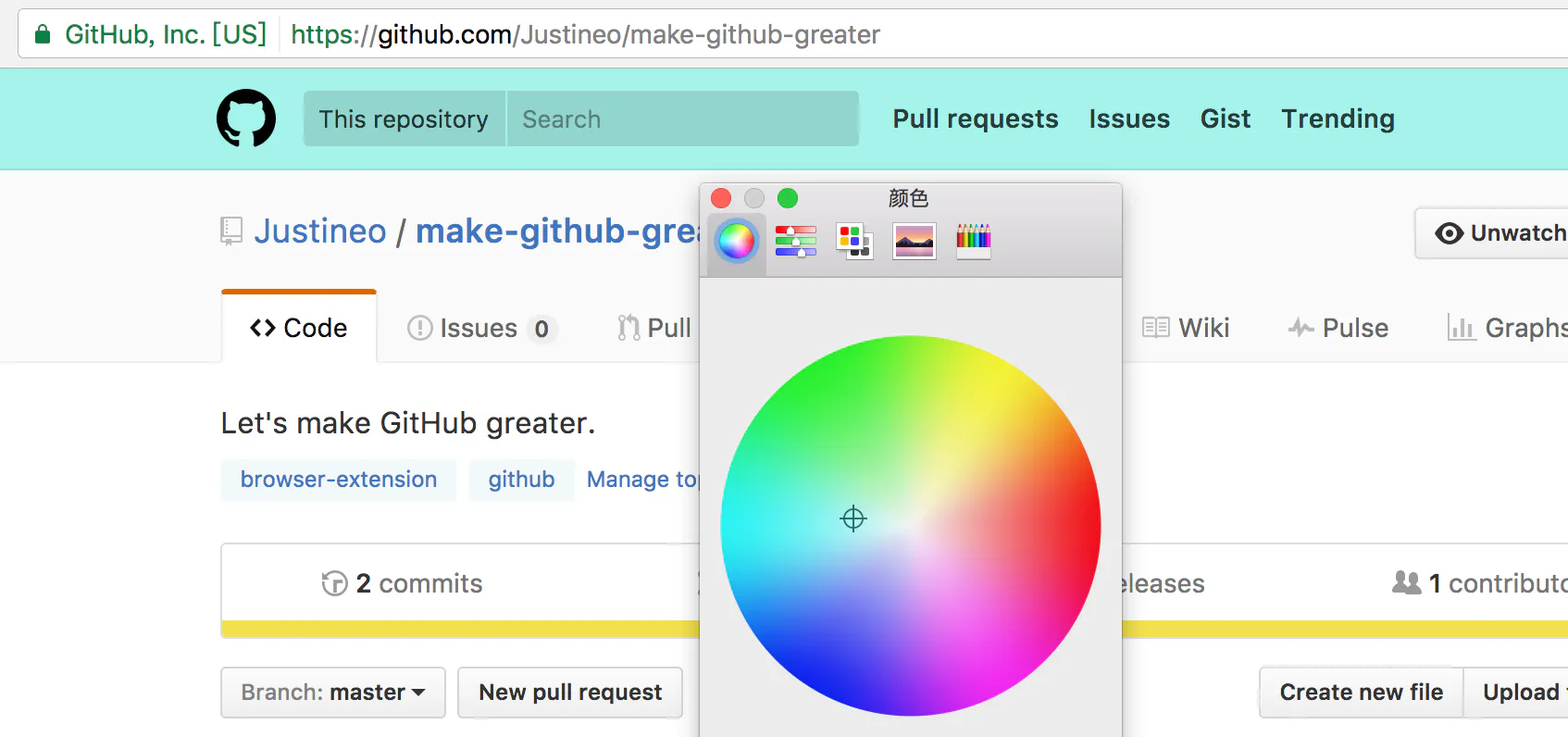Click the Unwatch button

point(1492,232)
